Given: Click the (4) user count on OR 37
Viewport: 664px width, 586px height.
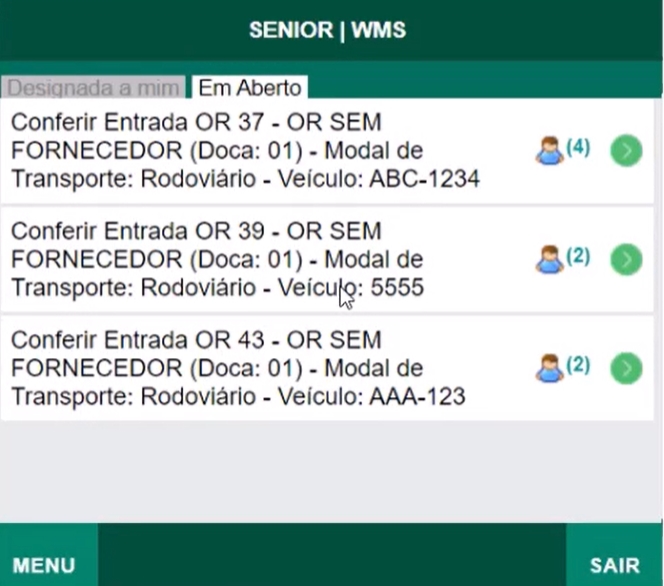Looking at the screenshot, I should [578, 148].
